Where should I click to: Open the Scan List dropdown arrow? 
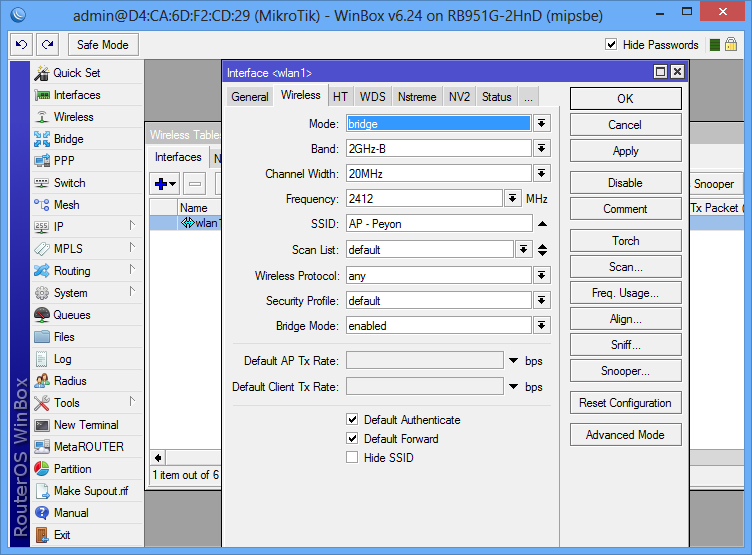[x=524, y=249]
